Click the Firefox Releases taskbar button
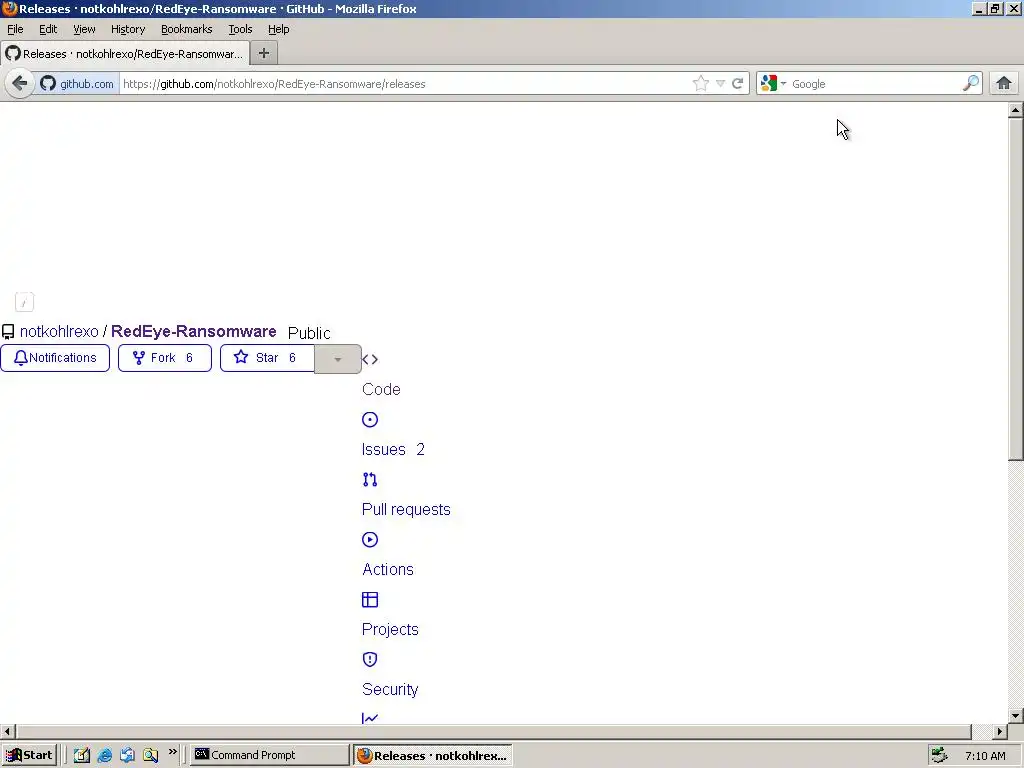The width and height of the screenshot is (1024, 768). tap(433, 756)
